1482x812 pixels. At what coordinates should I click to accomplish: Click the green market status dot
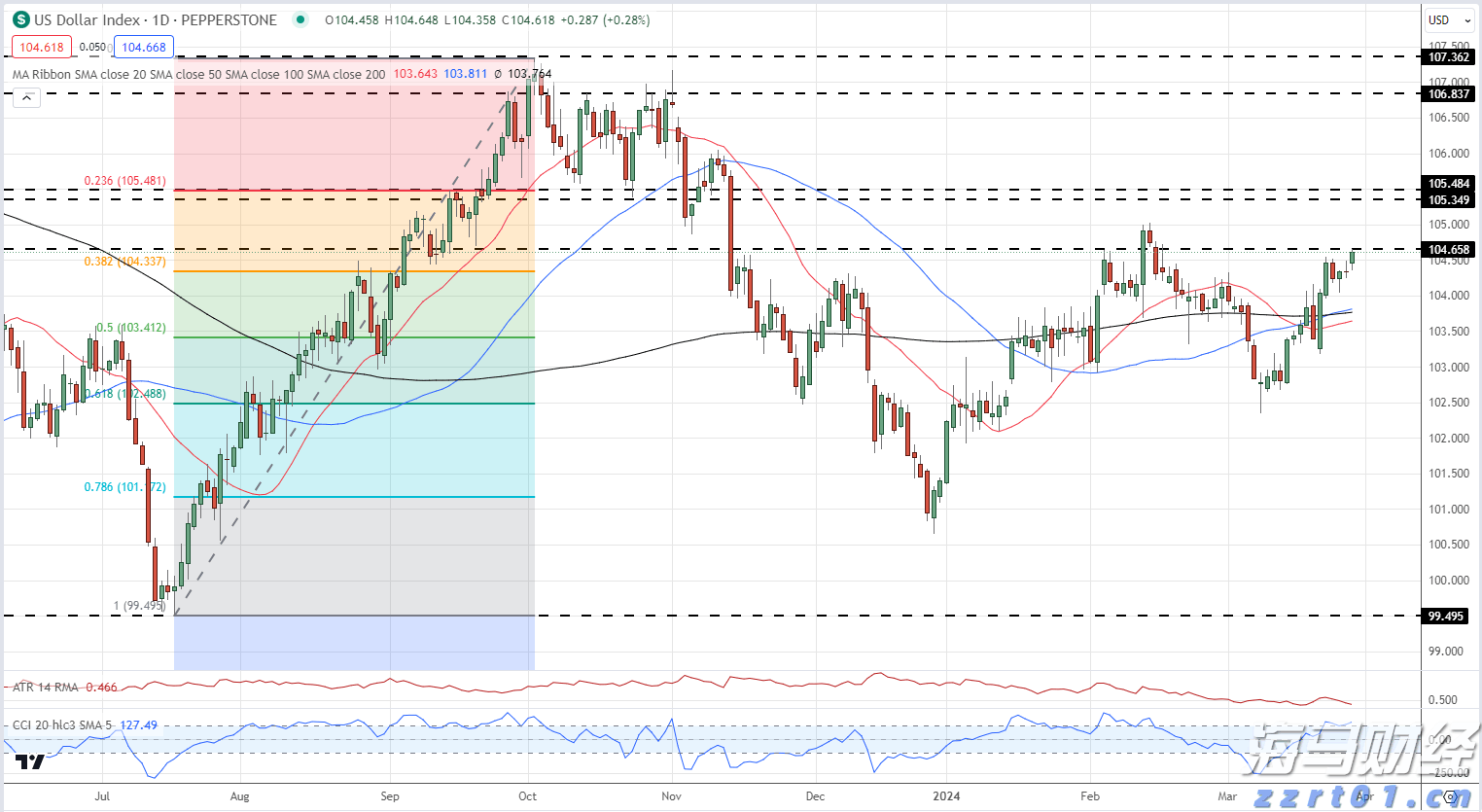[x=300, y=19]
